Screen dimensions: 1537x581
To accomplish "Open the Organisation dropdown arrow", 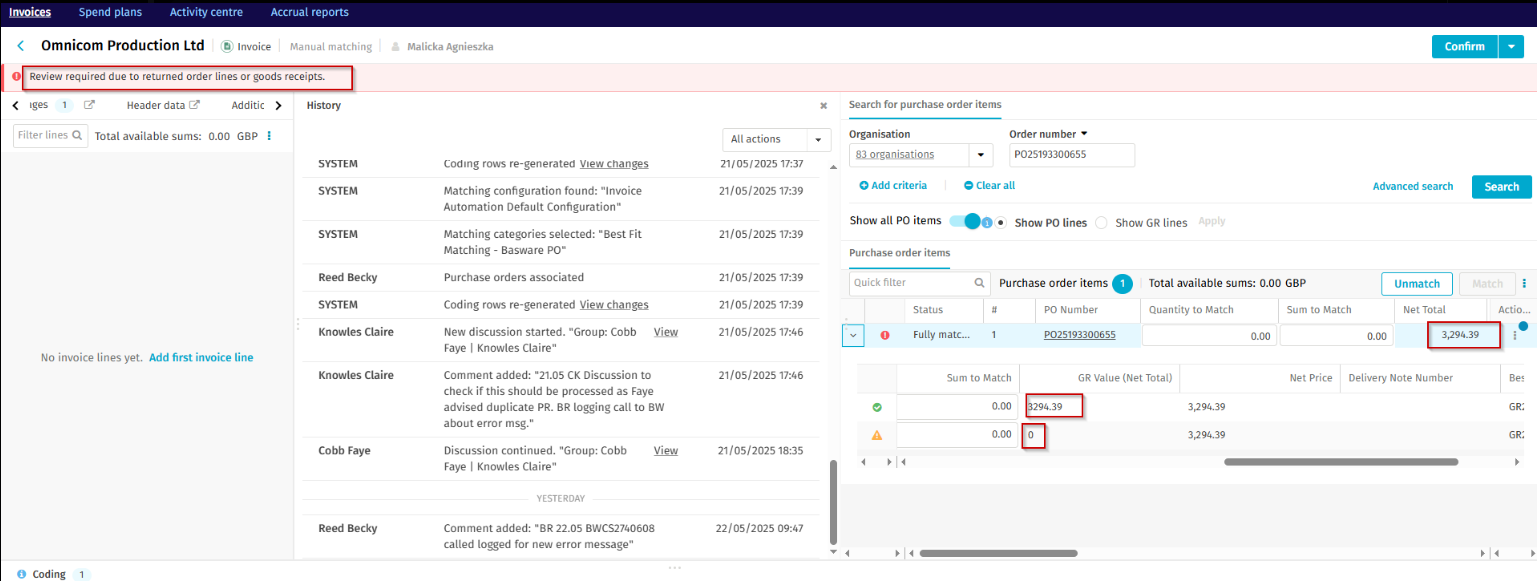I will click(980, 155).
